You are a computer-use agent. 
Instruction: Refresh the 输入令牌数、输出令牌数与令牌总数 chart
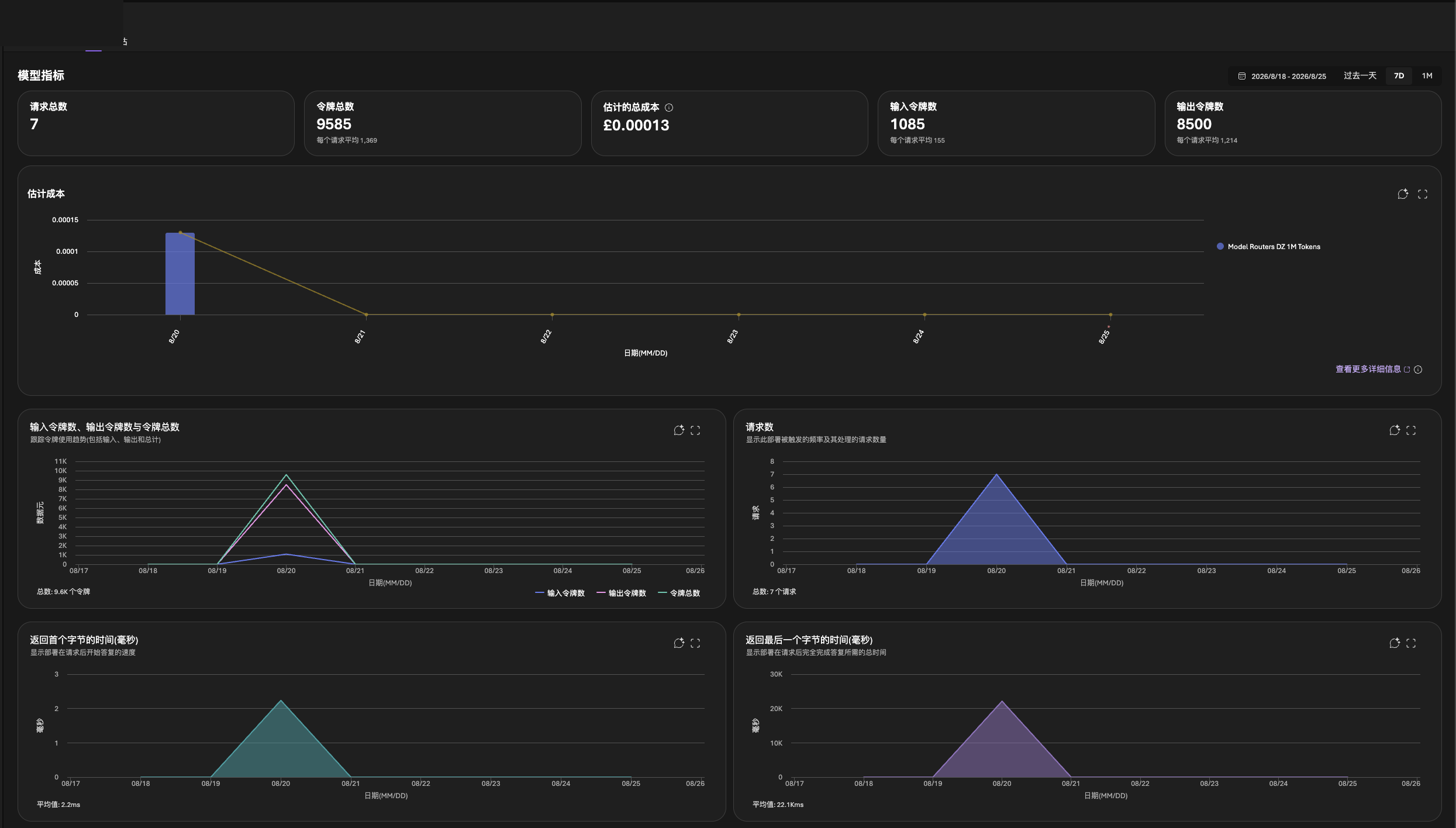[679, 430]
